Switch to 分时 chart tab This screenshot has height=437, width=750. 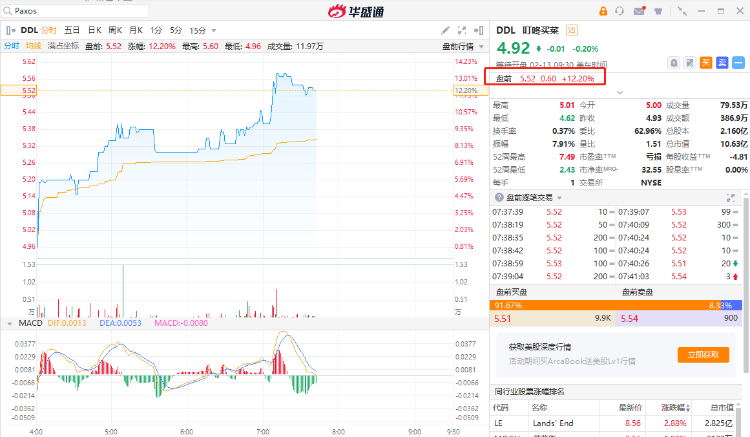[x=49, y=31]
